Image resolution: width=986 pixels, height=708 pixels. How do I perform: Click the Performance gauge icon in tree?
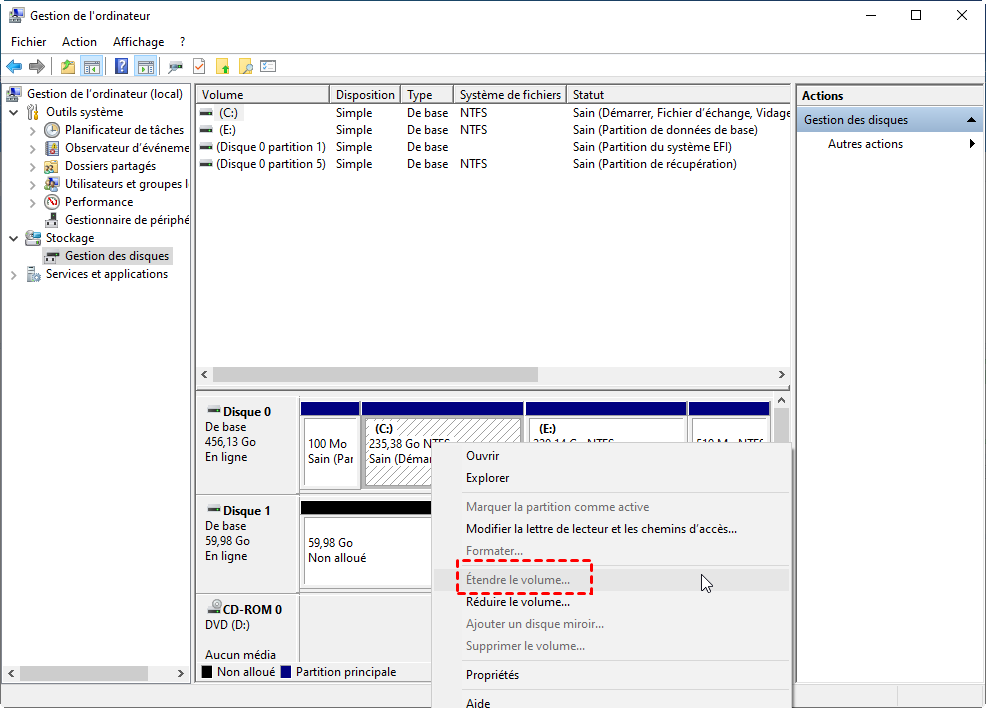pyautogui.click(x=52, y=202)
